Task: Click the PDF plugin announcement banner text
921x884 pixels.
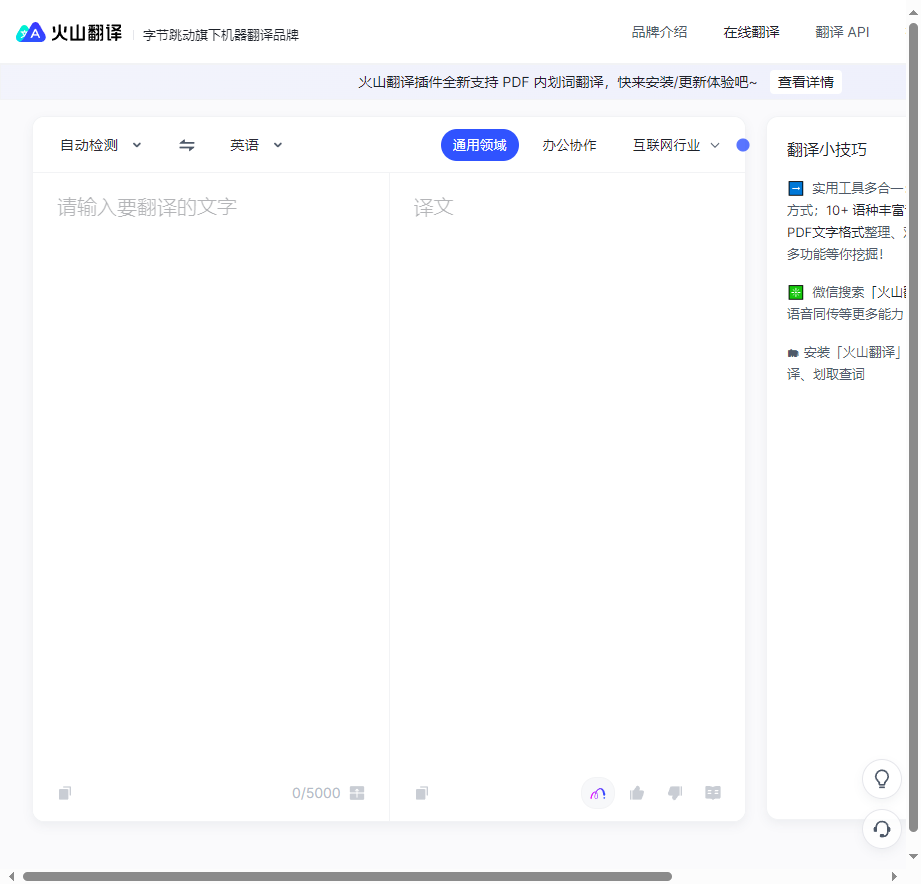Action: click(x=557, y=82)
